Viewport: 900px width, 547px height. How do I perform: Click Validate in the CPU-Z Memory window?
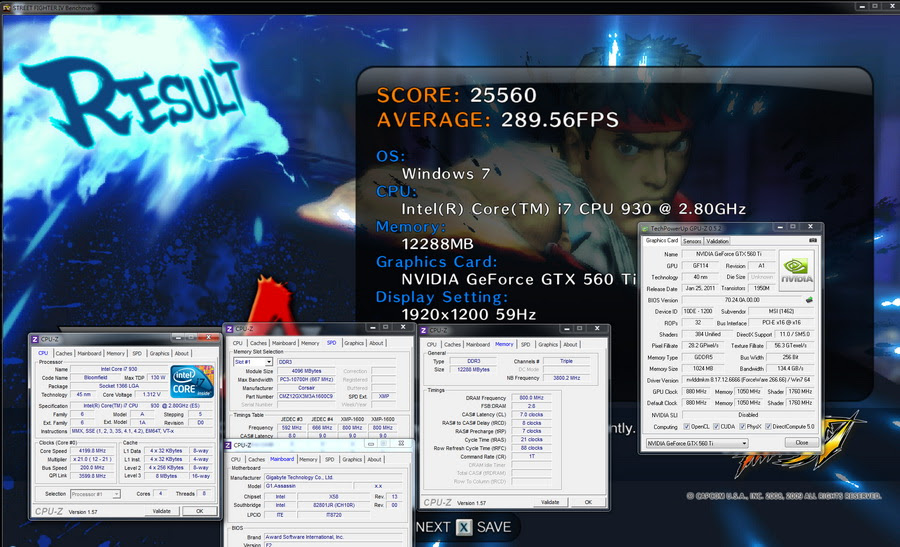point(550,502)
